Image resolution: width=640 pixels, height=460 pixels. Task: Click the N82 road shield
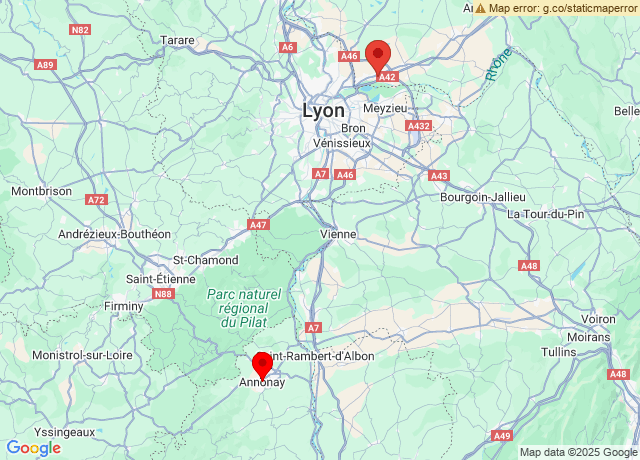coord(80,30)
